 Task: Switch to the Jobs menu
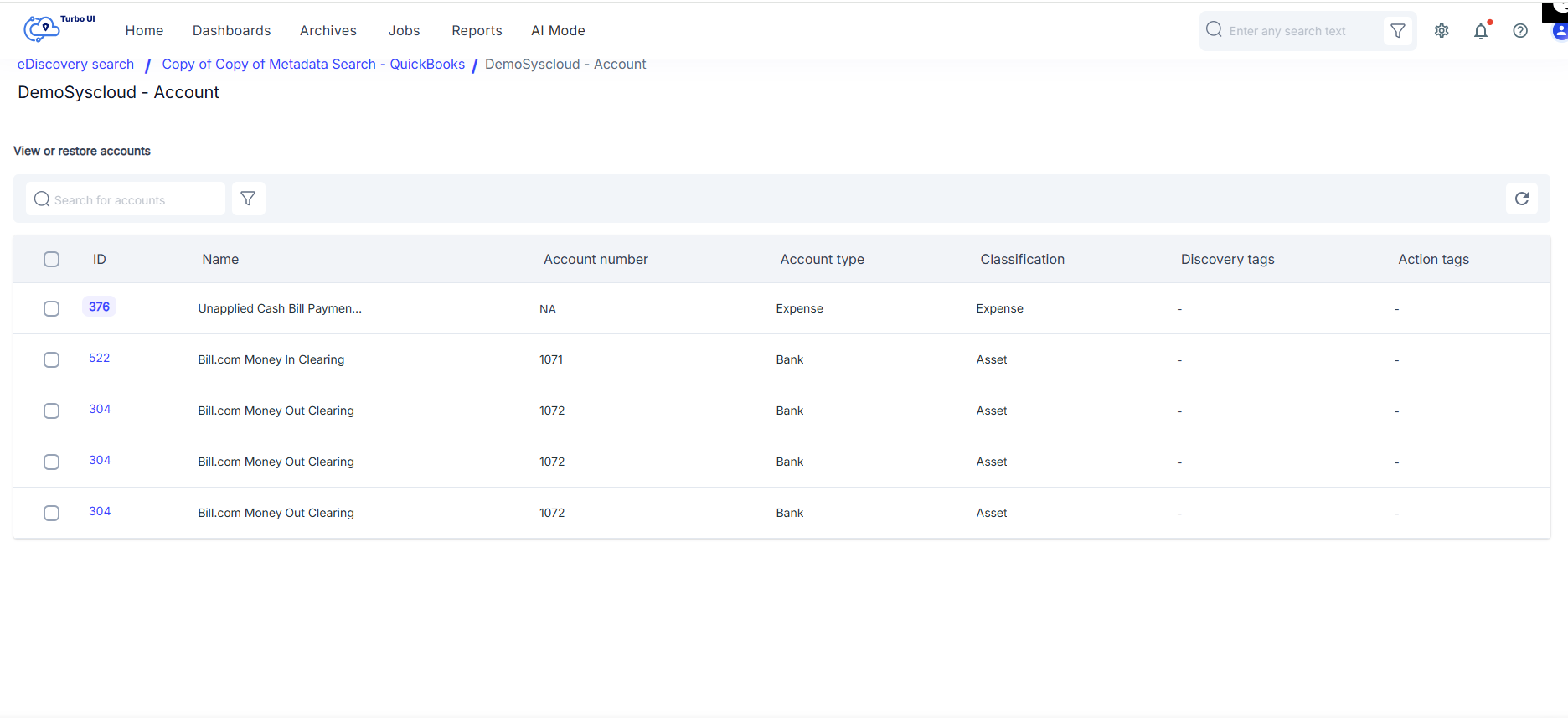tap(404, 31)
